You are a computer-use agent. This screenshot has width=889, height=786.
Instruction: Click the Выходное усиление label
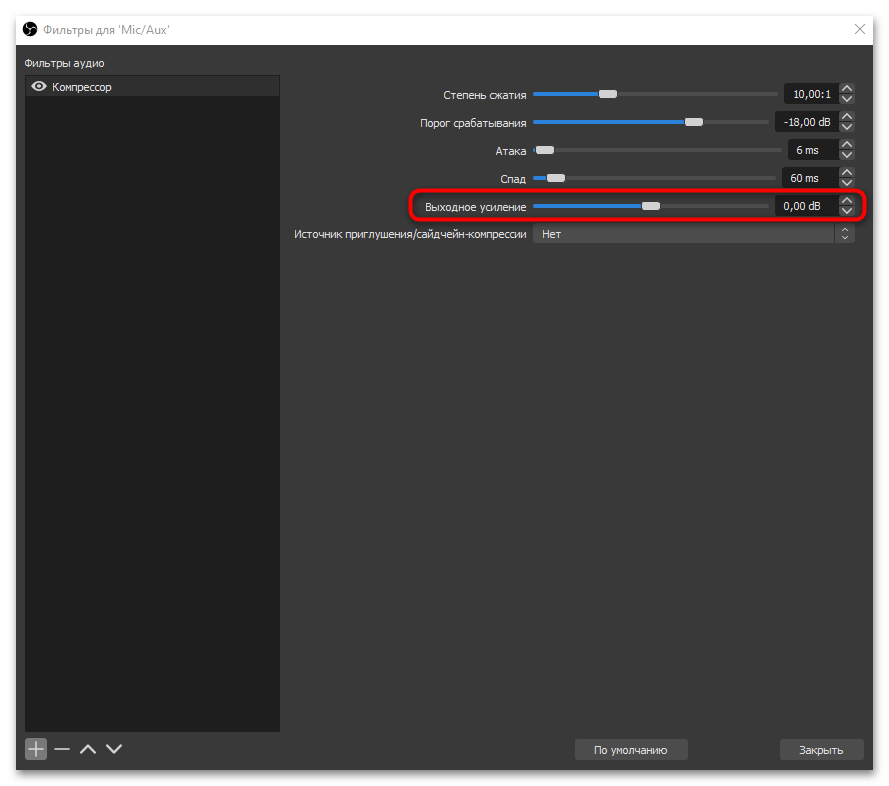coord(476,207)
